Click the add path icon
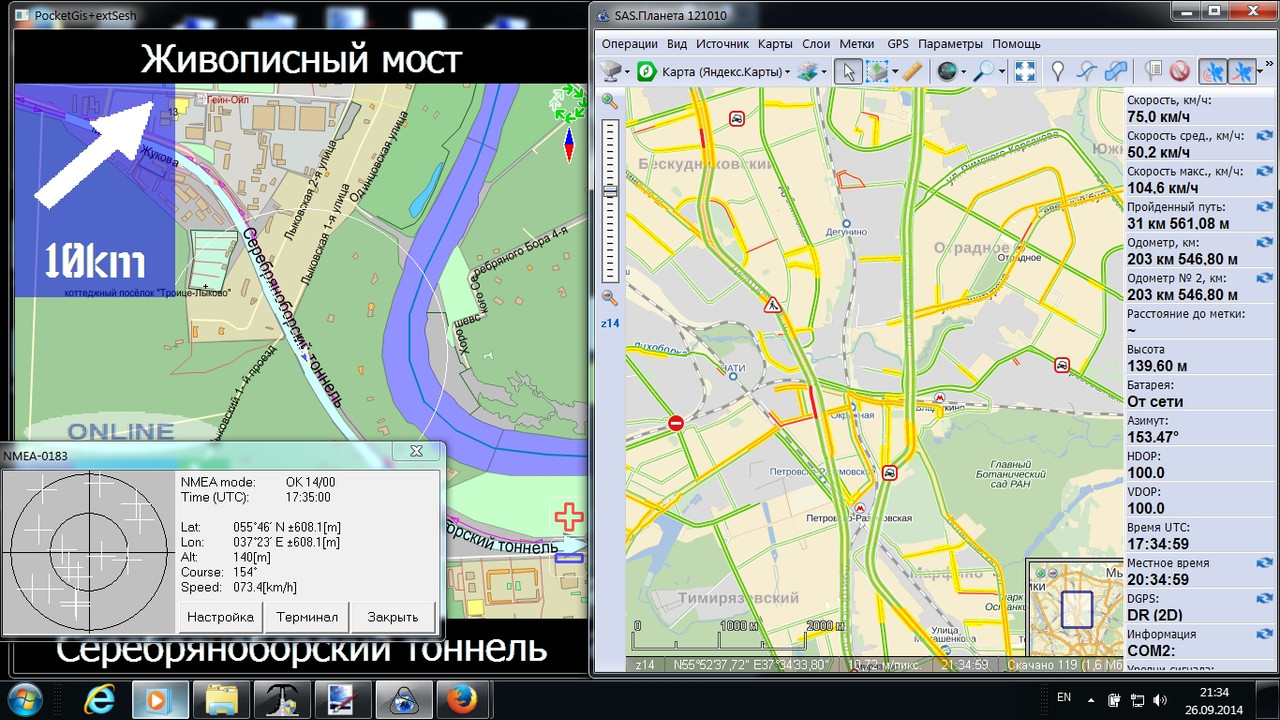Screen dimensions: 1280x720 pos(1087,72)
